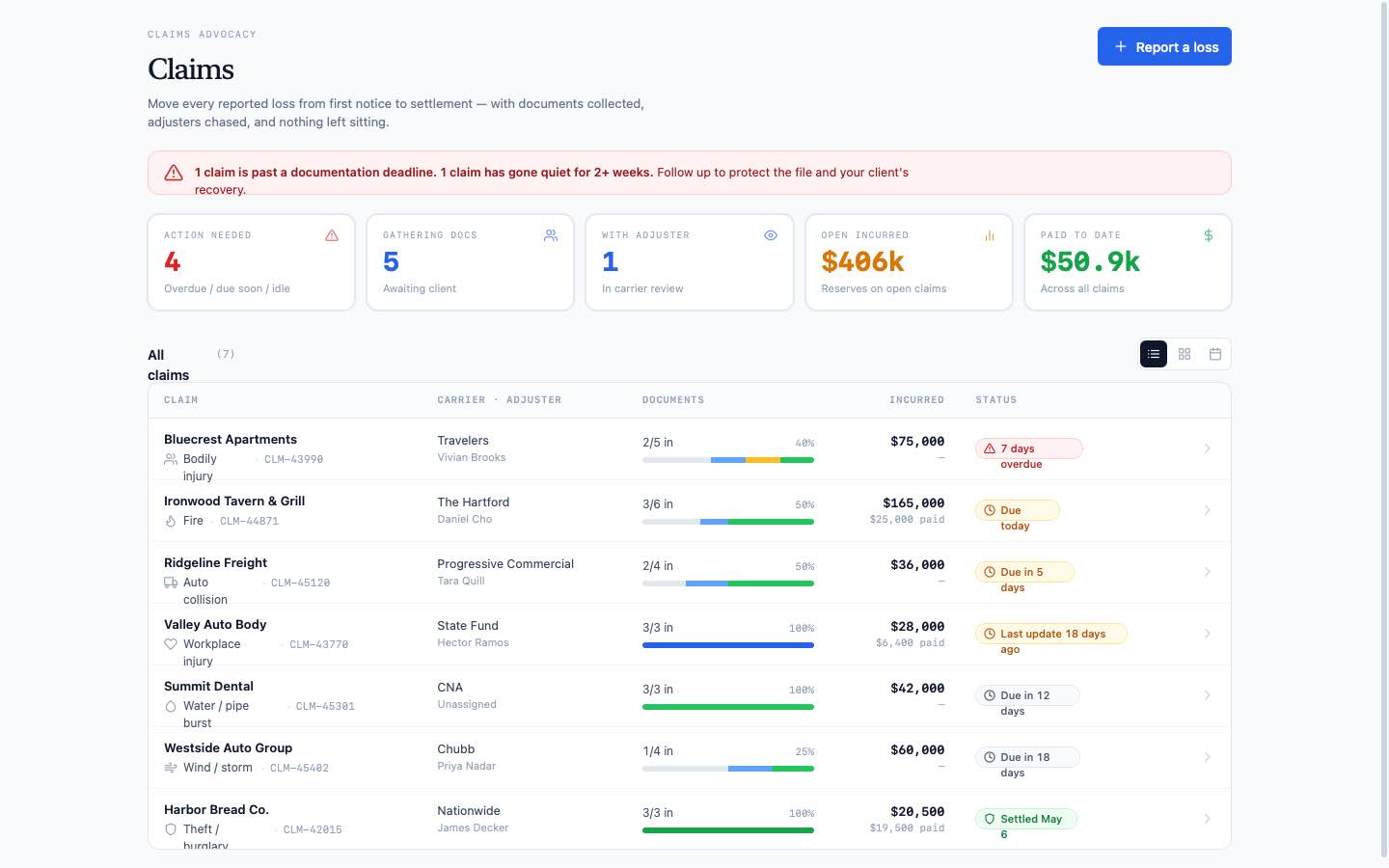Open the Gathering Docs summary card
The height and width of the screenshot is (868, 1389).
(x=471, y=262)
